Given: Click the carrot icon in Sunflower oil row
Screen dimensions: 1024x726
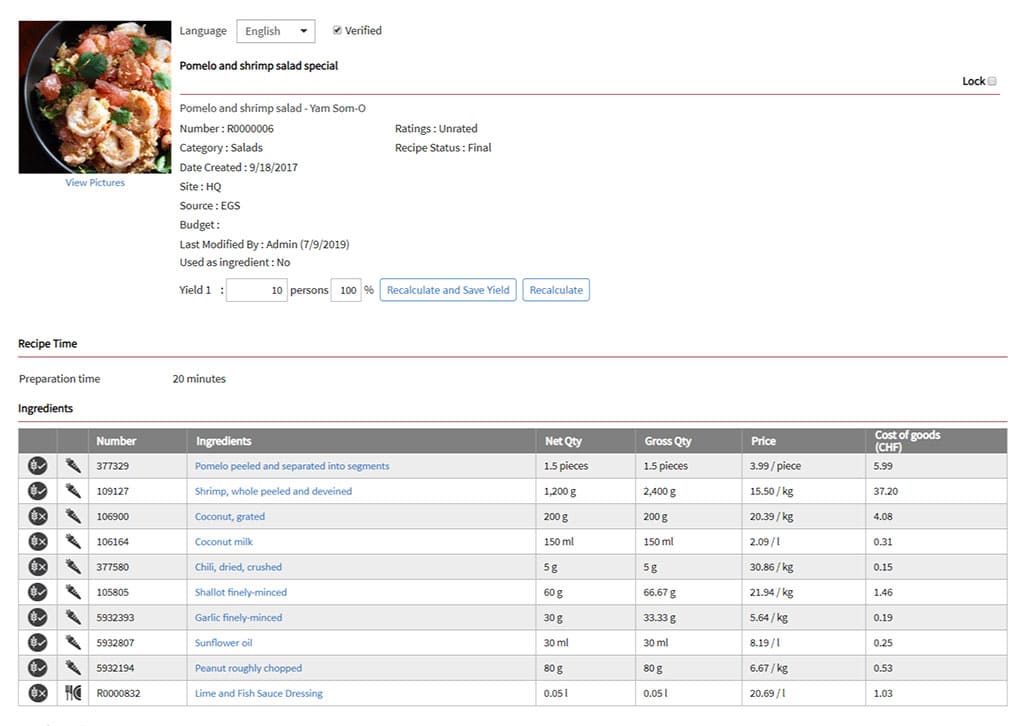Looking at the screenshot, I should (73, 643).
